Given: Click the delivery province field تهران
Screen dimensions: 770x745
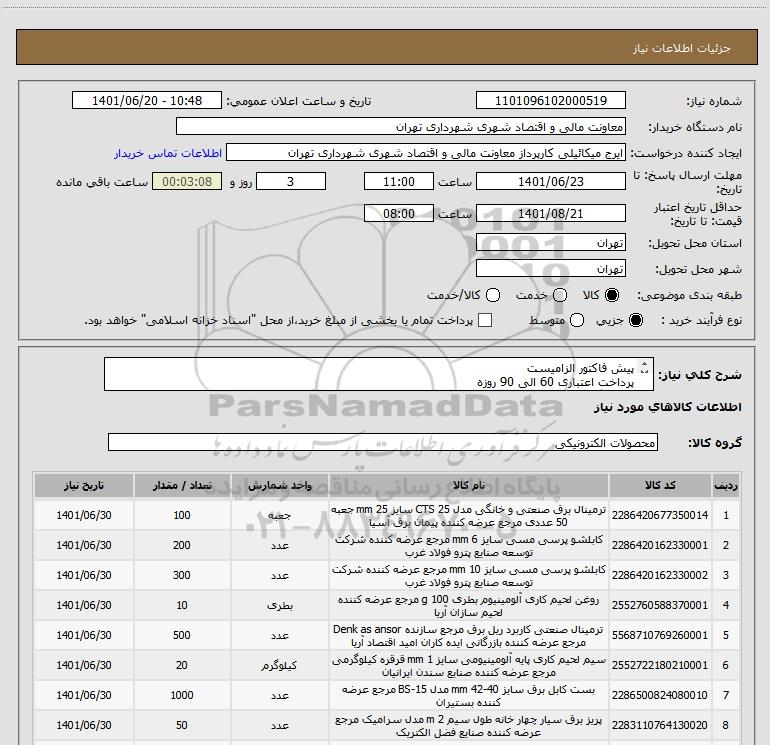Looking at the screenshot, I should (550, 243).
